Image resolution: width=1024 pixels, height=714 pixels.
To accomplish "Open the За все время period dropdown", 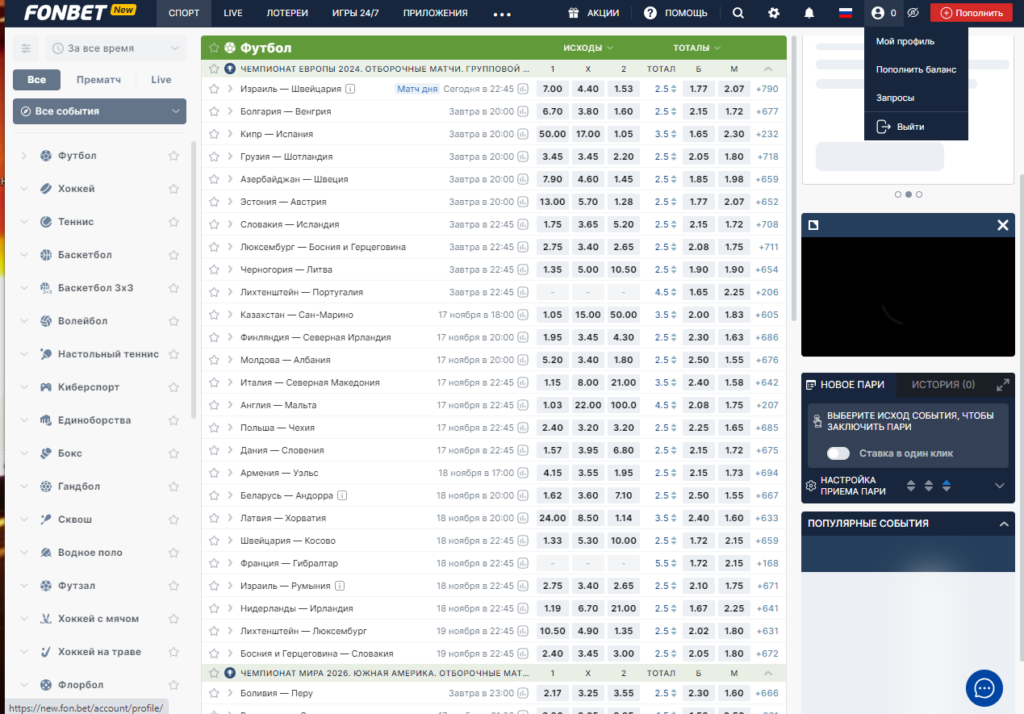I will coord(116,48).
